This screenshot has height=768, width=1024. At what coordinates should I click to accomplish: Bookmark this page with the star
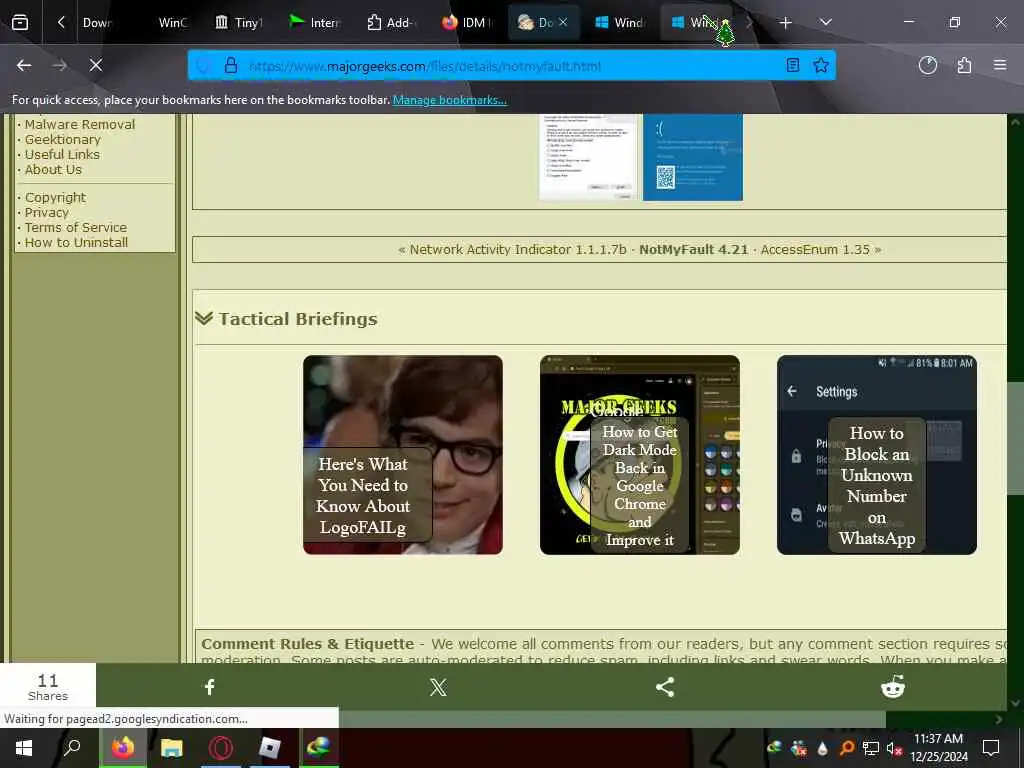[821, 65]
